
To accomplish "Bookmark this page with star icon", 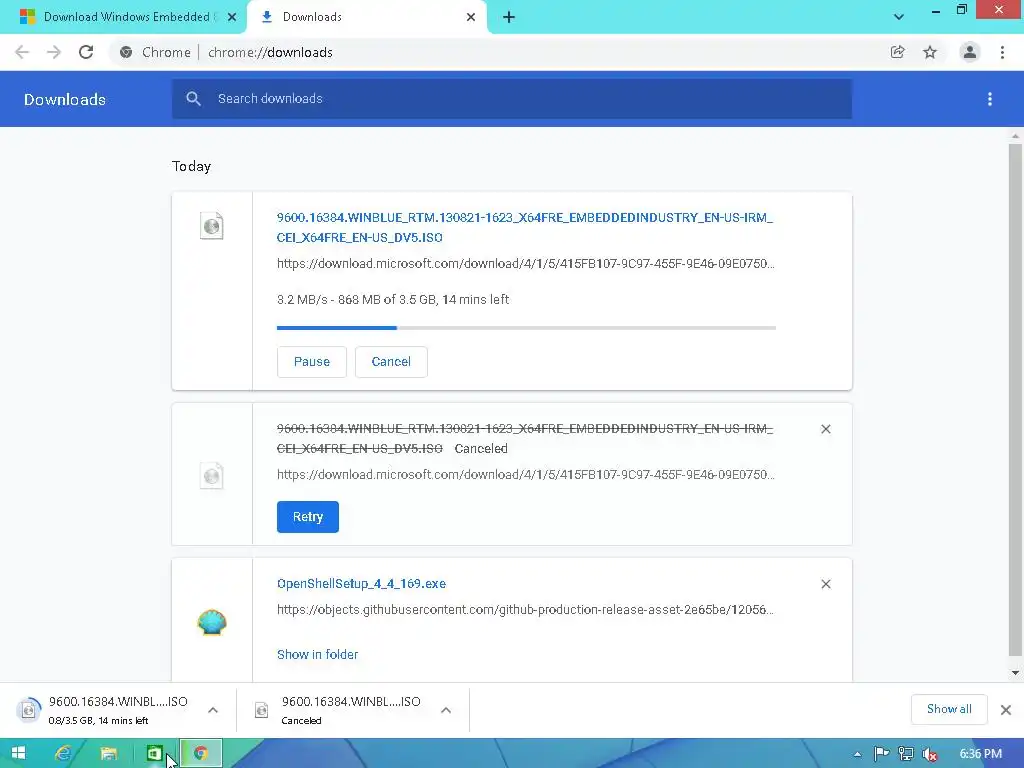I will 930,52.
